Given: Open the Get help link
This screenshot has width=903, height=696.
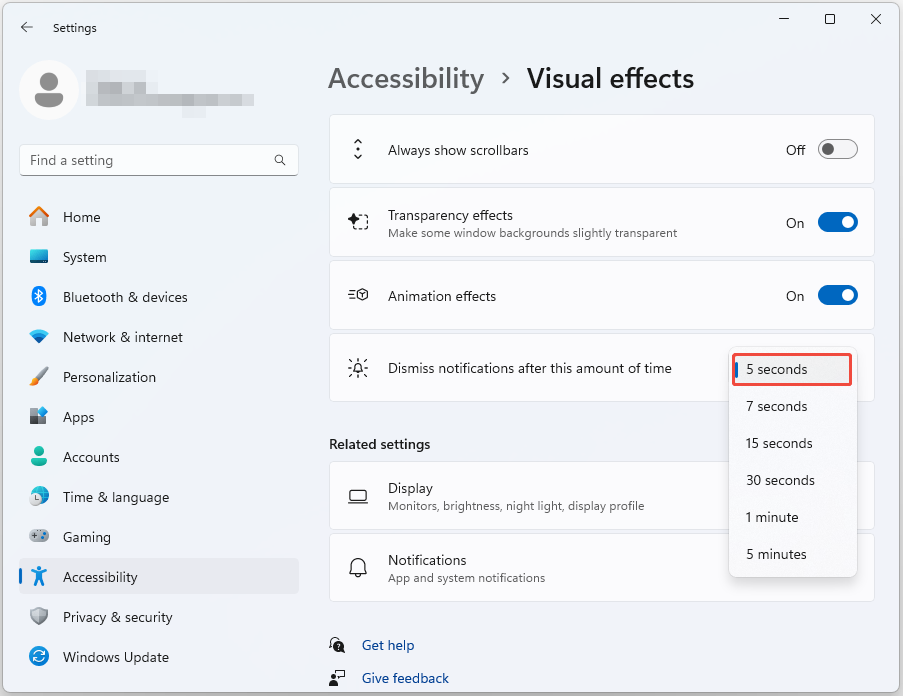Looking at the screenshot, I should [388, 646].
